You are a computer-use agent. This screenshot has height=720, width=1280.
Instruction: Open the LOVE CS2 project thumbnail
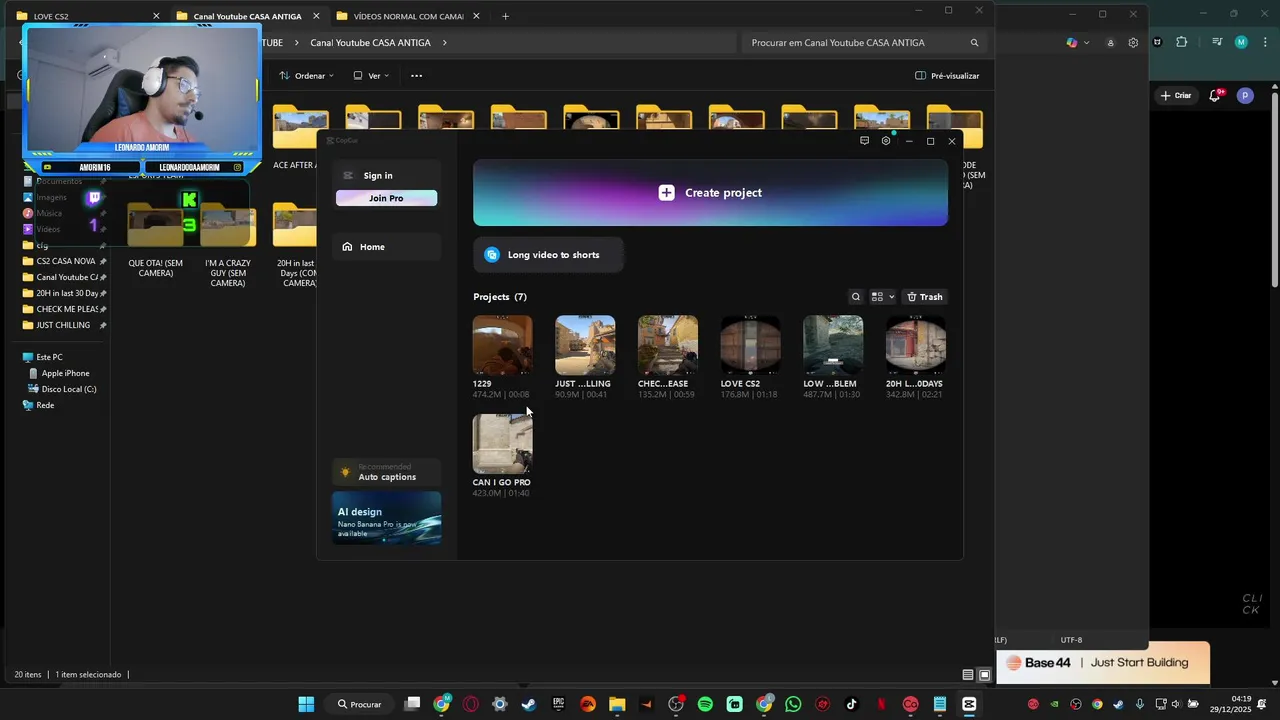[x=751, y=345]
